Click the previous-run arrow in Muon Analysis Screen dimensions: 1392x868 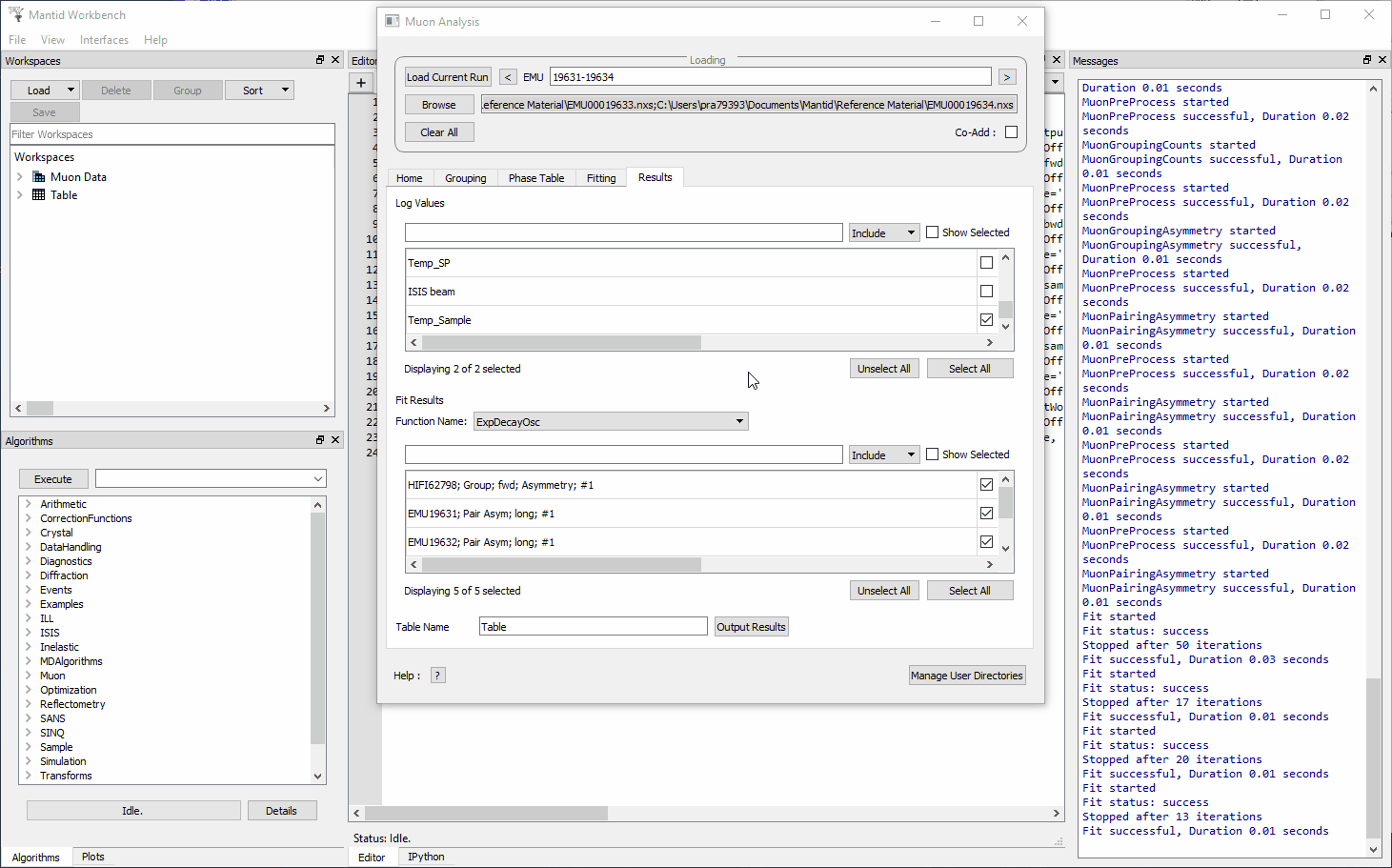[507, 76]
